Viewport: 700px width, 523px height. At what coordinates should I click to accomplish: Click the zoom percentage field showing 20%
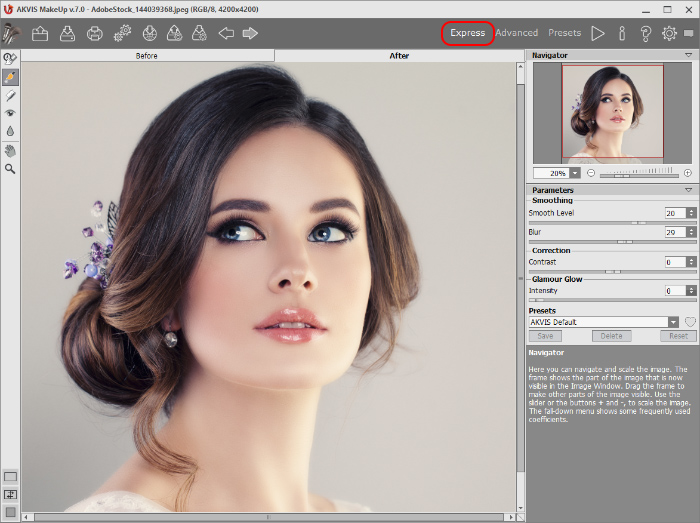552,173
